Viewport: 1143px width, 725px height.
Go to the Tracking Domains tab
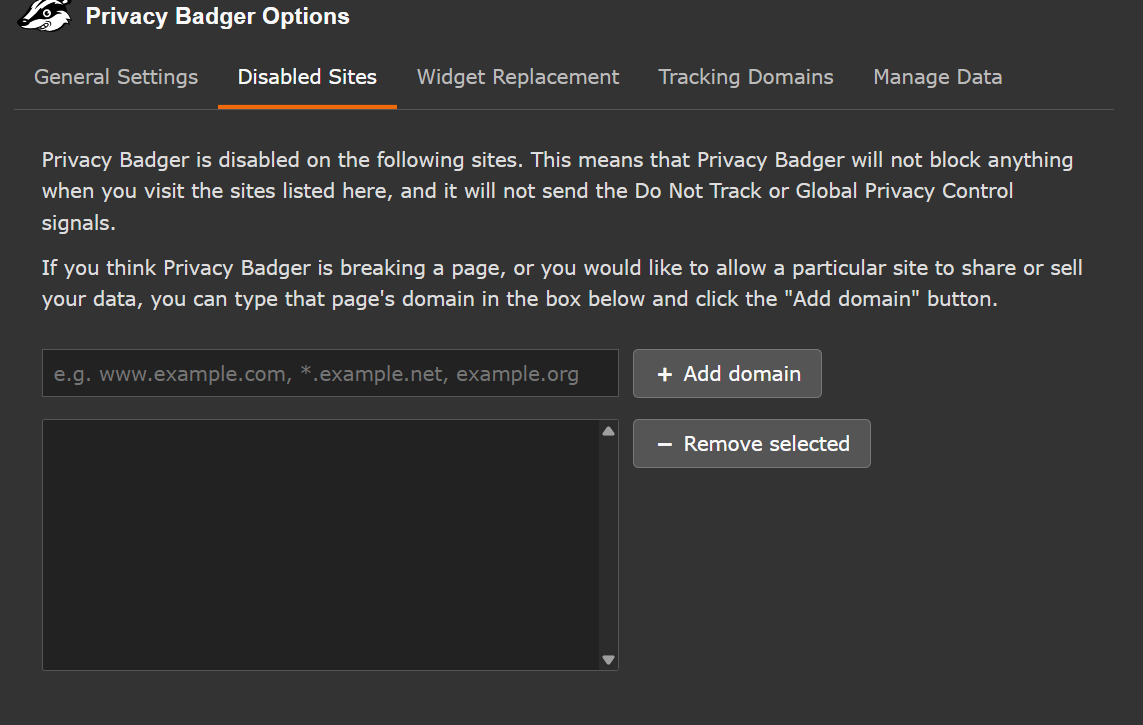746,77
